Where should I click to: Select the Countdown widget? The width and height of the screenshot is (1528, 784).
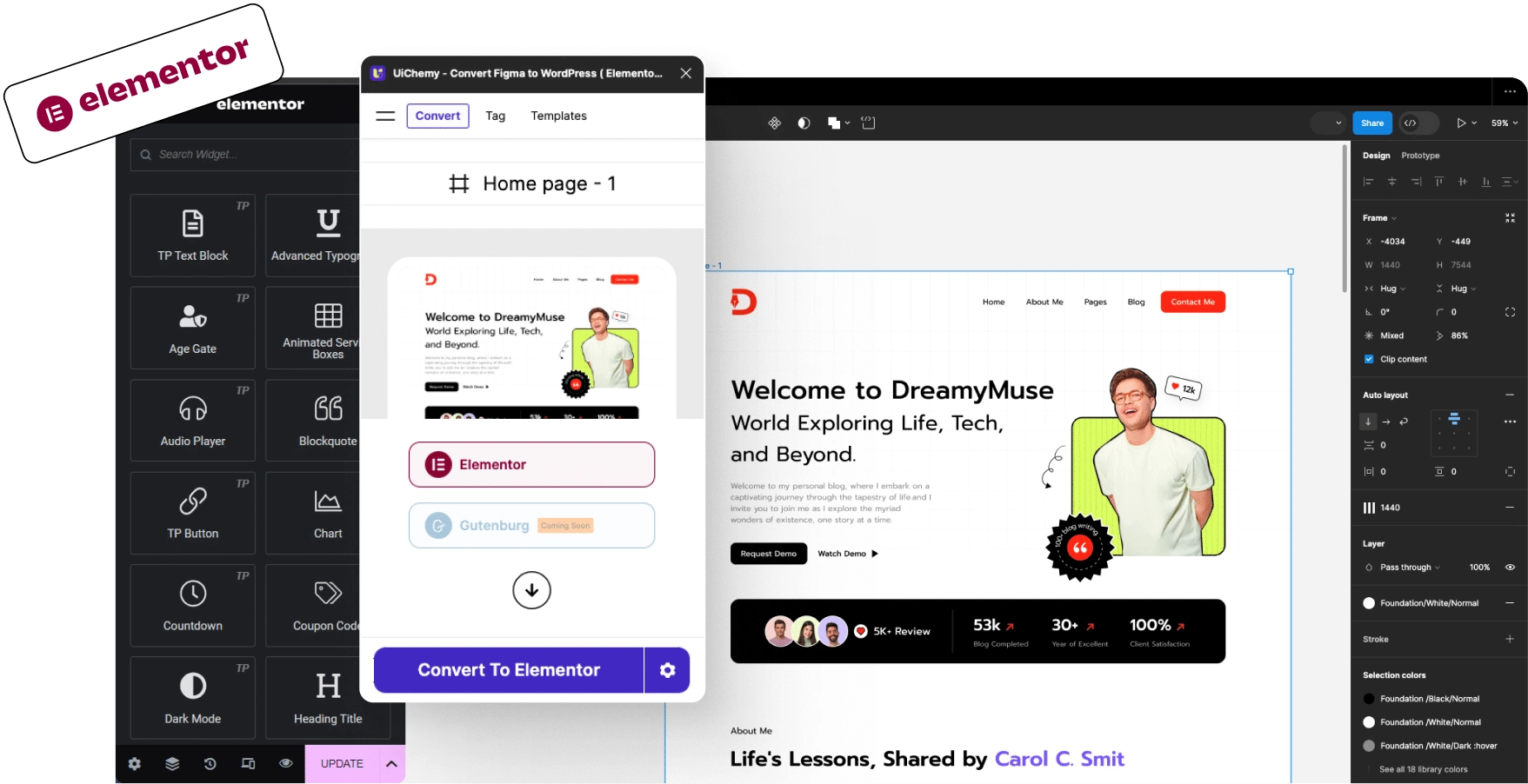click(x=192, y=606)
